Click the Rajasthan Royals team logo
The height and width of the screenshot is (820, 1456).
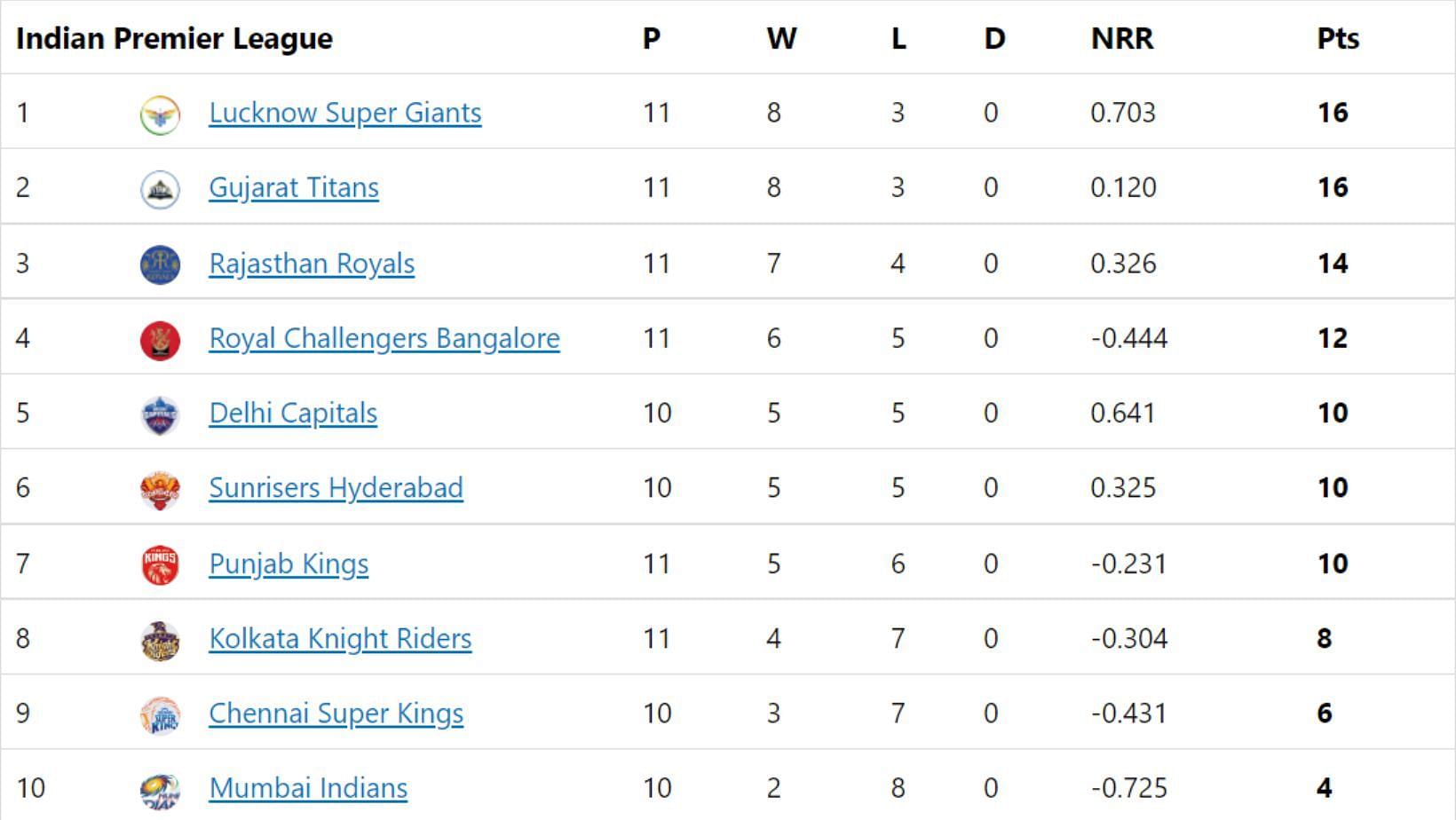click(160, 264)
